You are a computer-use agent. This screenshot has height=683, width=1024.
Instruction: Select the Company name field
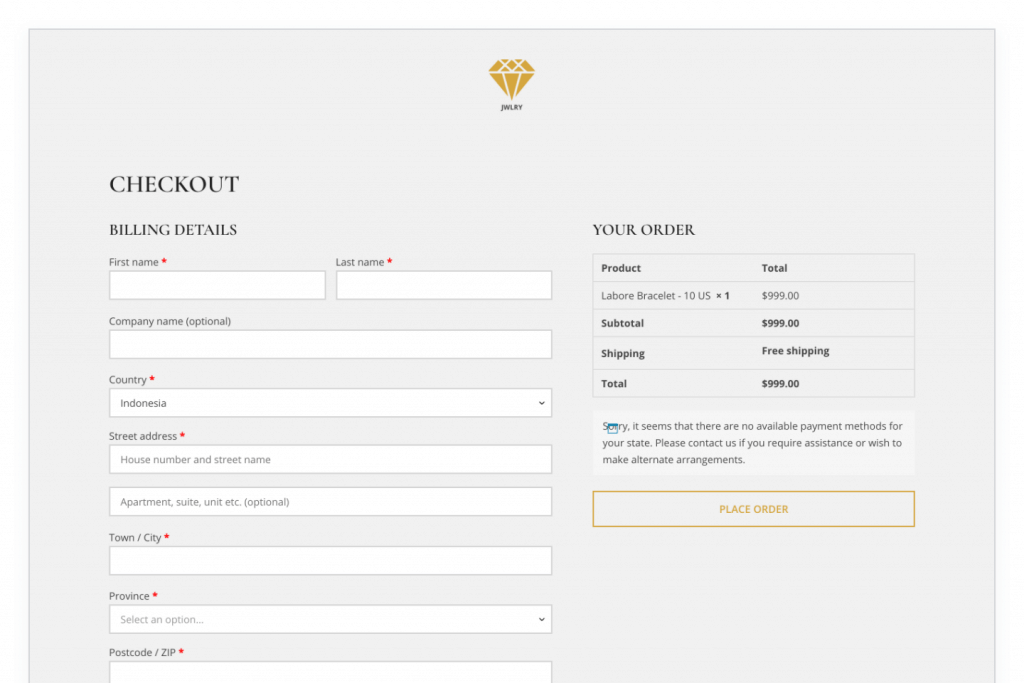330,344
